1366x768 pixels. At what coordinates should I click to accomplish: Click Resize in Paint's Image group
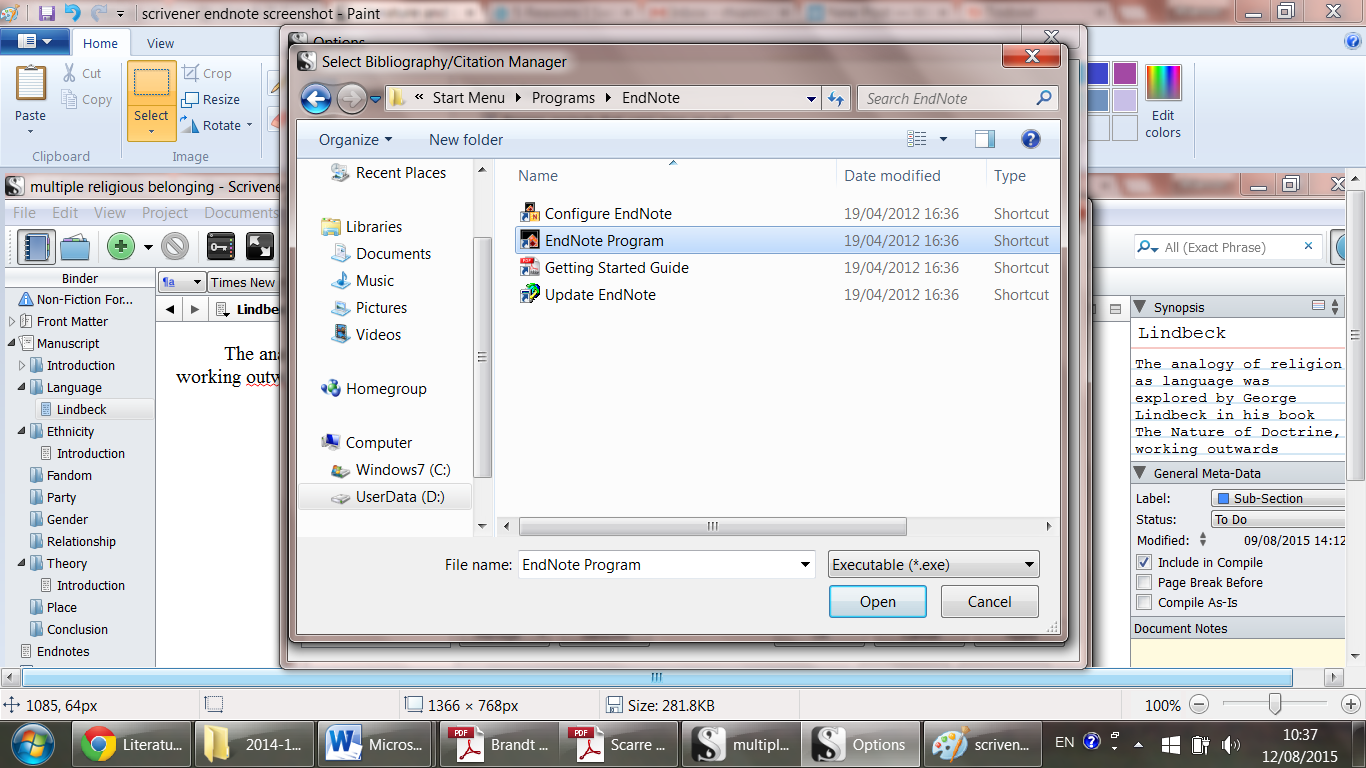pyautogui.click(x=210, y=99)
